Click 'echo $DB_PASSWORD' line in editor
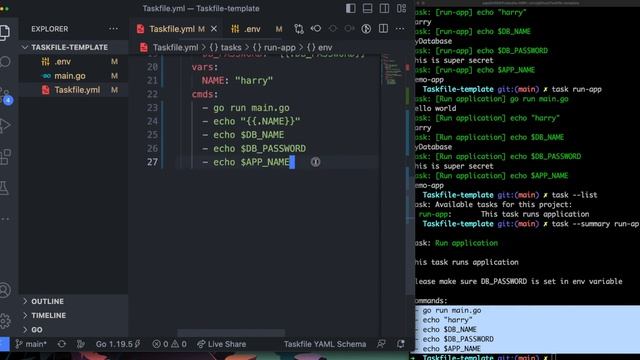 click(259, 149)
